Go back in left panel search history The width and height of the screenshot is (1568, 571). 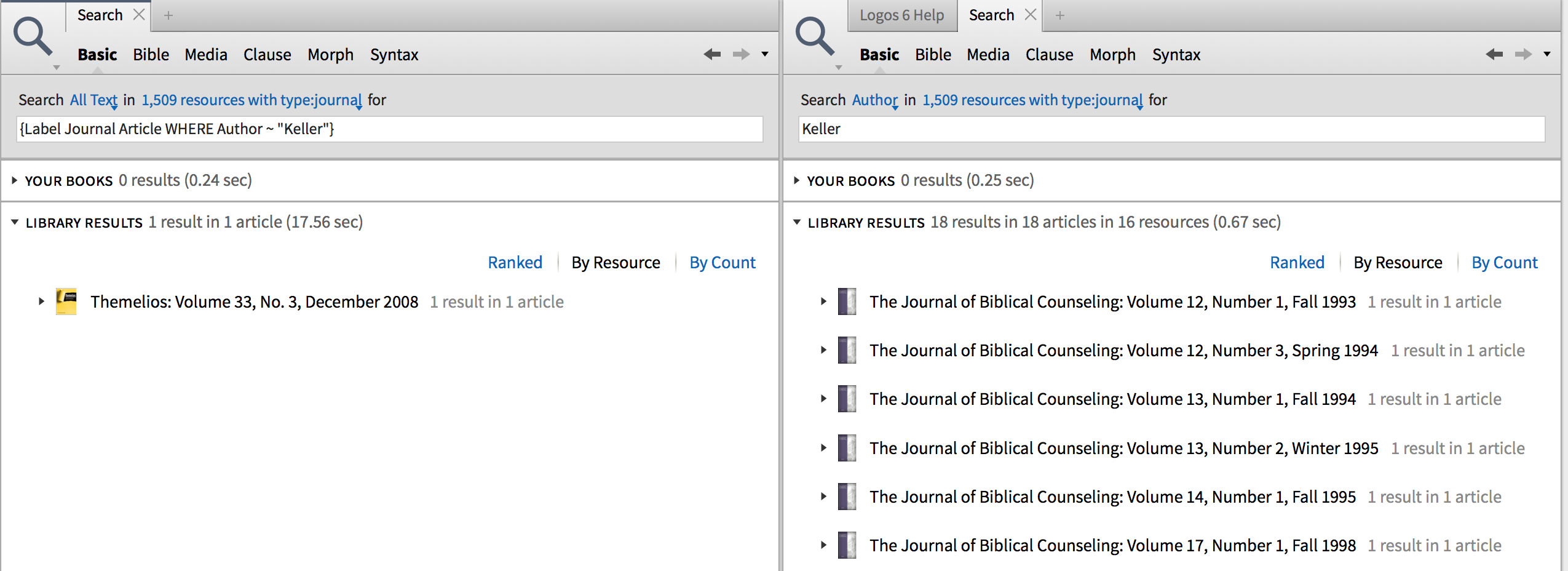coord(712,54)
